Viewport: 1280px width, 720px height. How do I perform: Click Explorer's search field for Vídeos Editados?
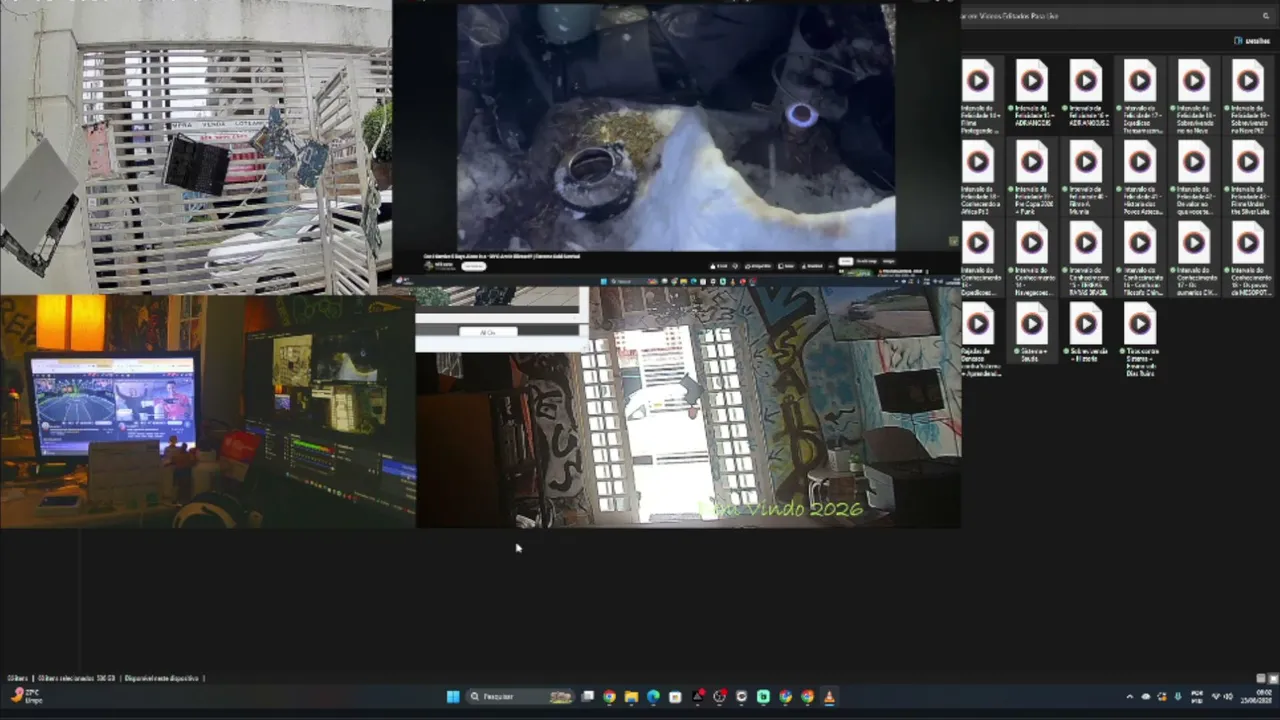(x=1118, y=16)
